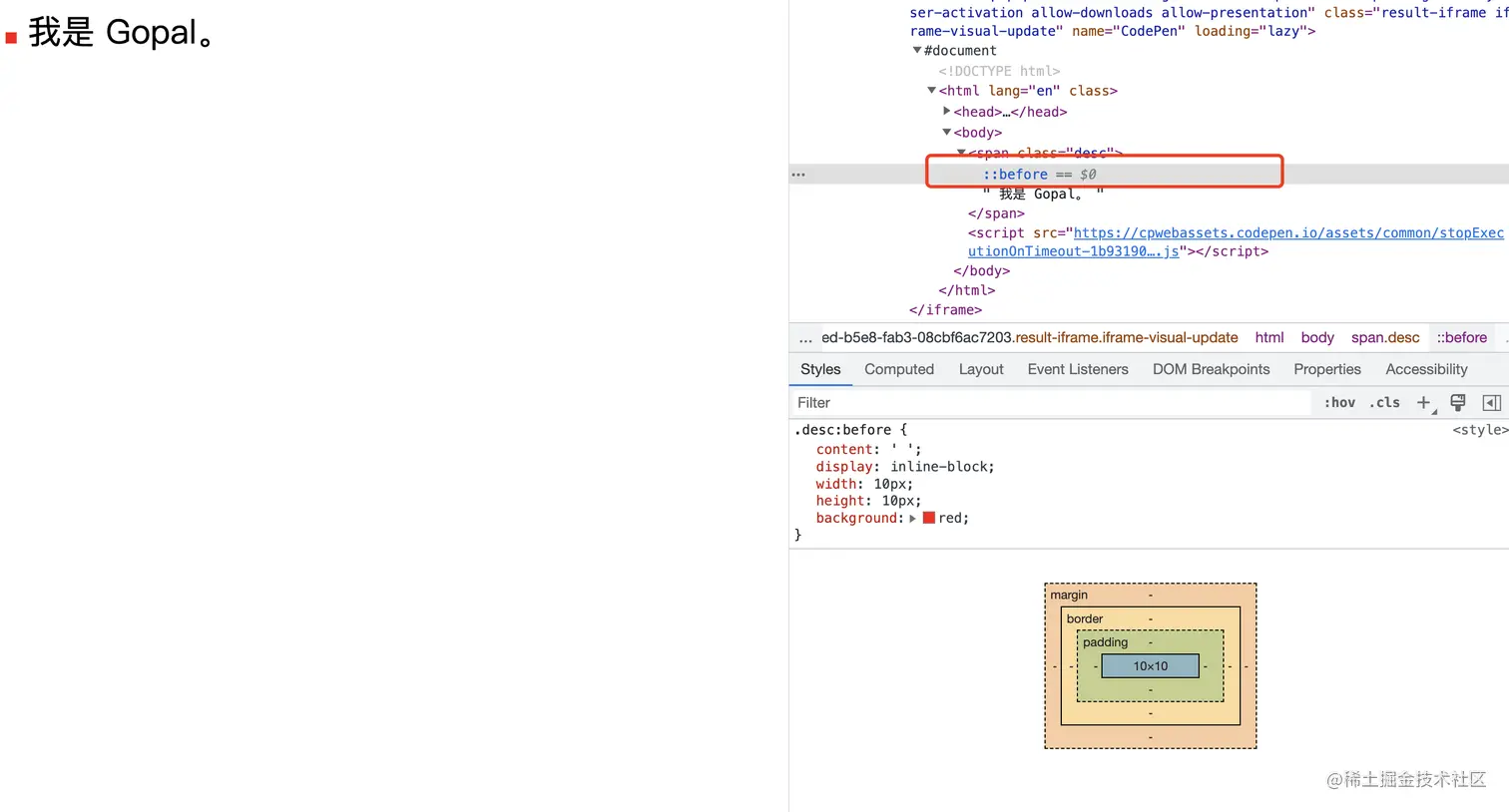Select the closing </html> tag row
The width and height of the screenshot is (1509, 812).
click(x=967, y=290)
